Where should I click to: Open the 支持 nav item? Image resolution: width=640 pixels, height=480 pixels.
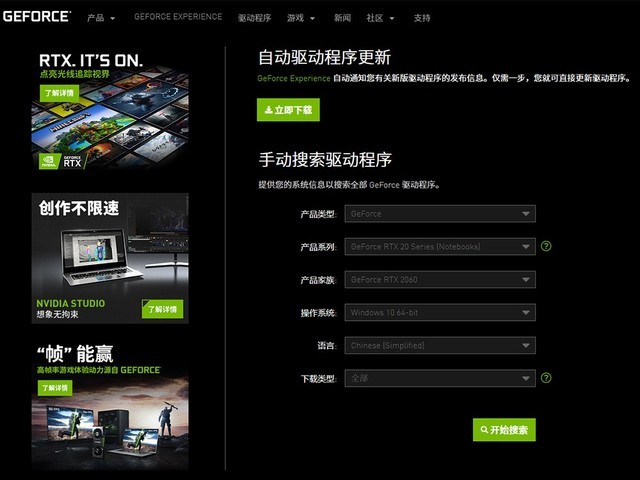(x=422, y=18)
